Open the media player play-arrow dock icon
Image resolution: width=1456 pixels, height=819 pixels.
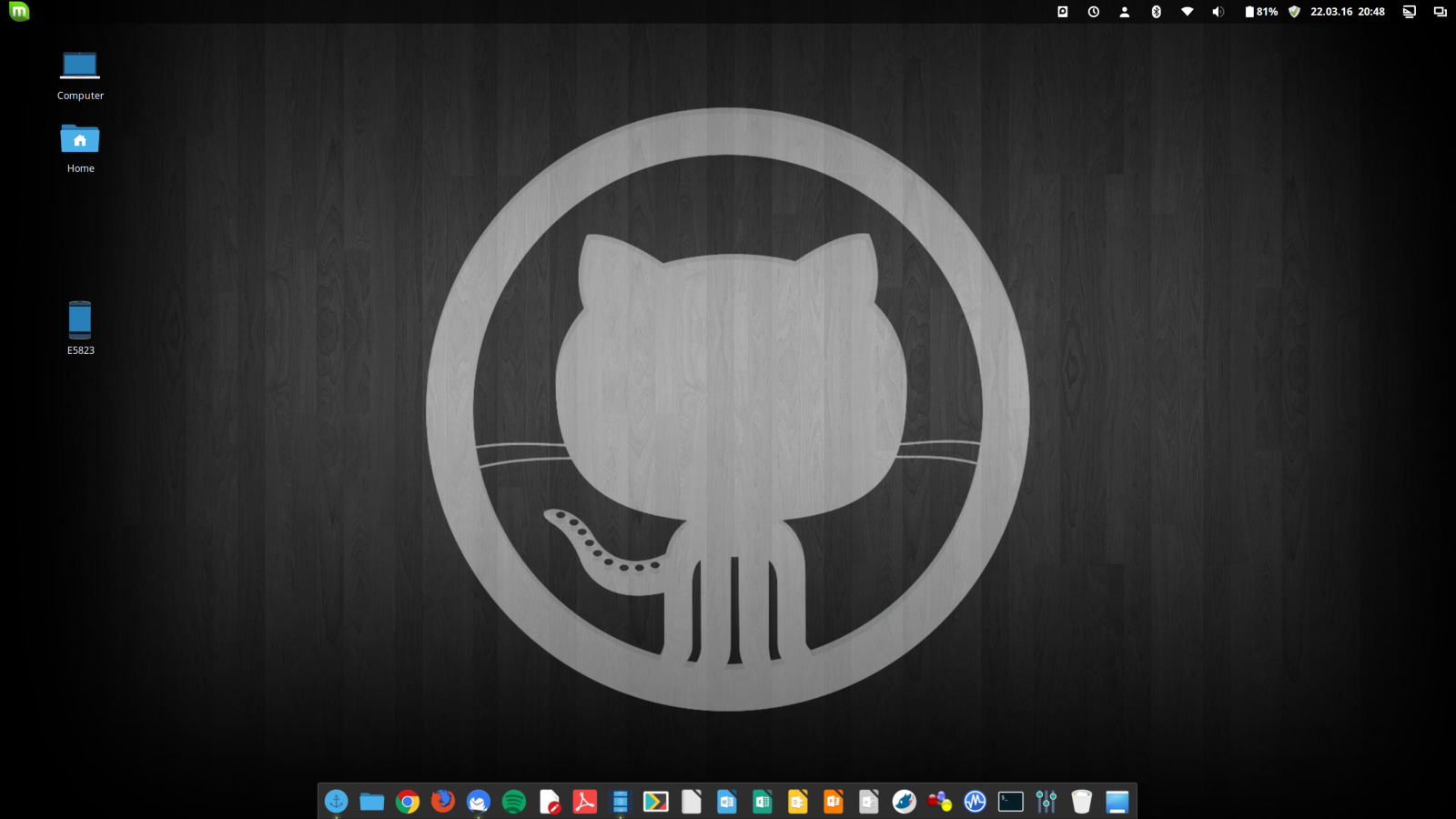pyautogui.click(x=656, y=802)
